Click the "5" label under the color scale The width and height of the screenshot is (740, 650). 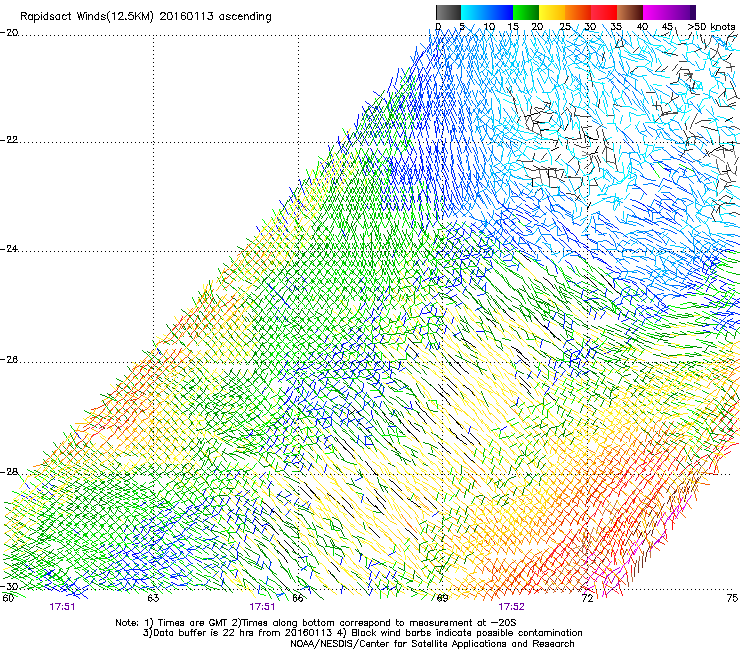pyautogui.click(x=462, y=26)
